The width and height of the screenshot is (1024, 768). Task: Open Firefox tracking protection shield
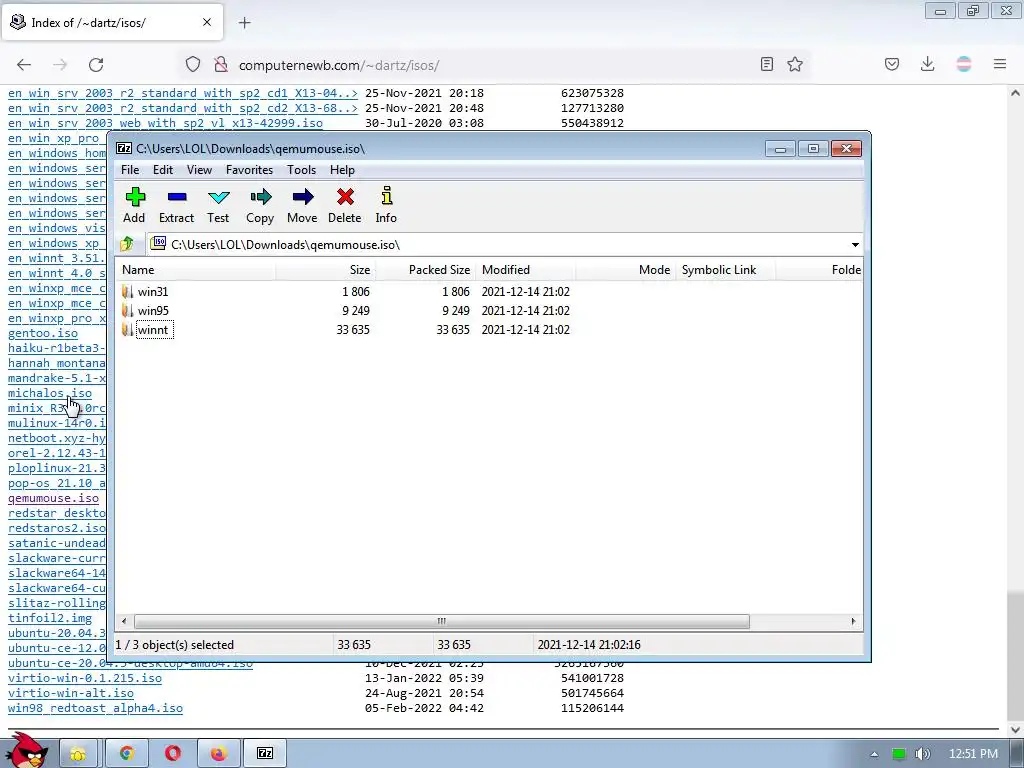click(x=193, y=64)
